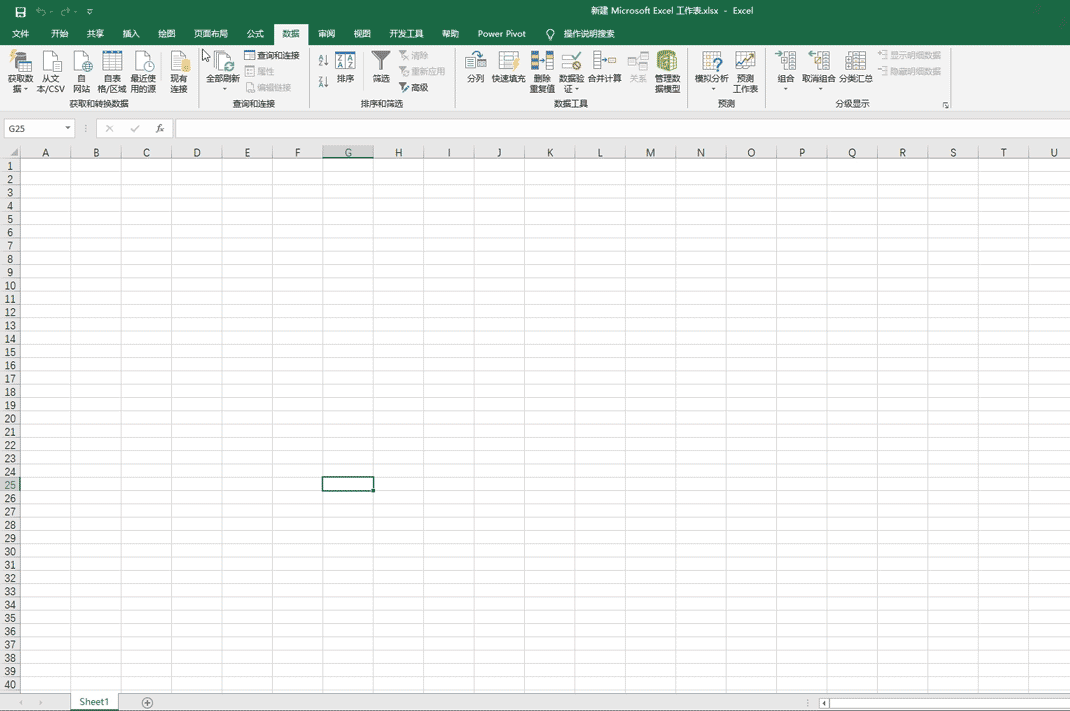Open the 分类汇总 subtotal icon
The width and height of the screenshot is (1070, 711).
point(855,61)
